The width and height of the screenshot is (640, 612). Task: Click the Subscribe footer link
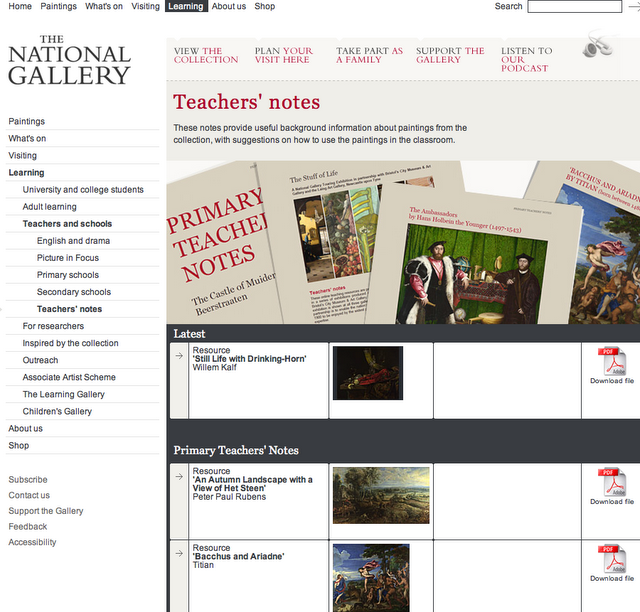(x=28, y=480)
